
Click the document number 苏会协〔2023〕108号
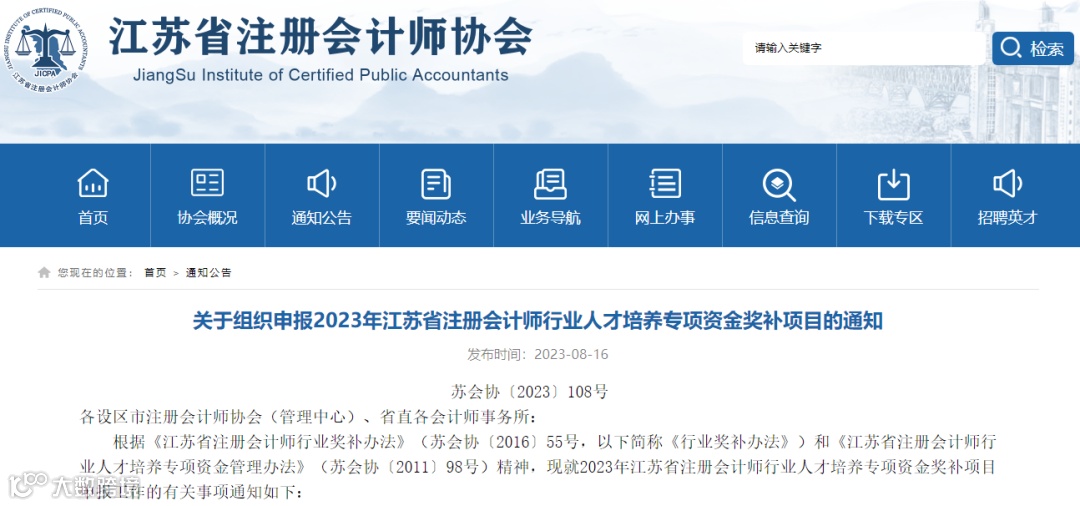click(530, 392)
